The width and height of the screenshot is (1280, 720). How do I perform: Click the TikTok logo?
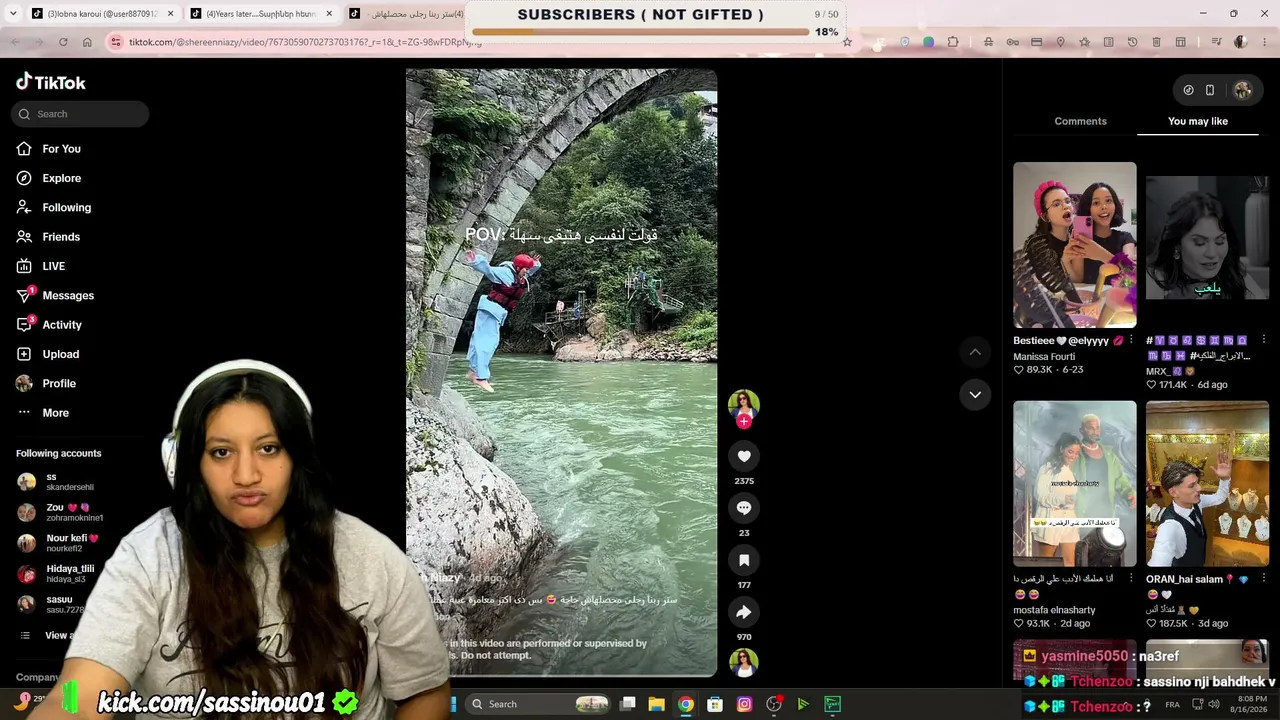(51, 82)
